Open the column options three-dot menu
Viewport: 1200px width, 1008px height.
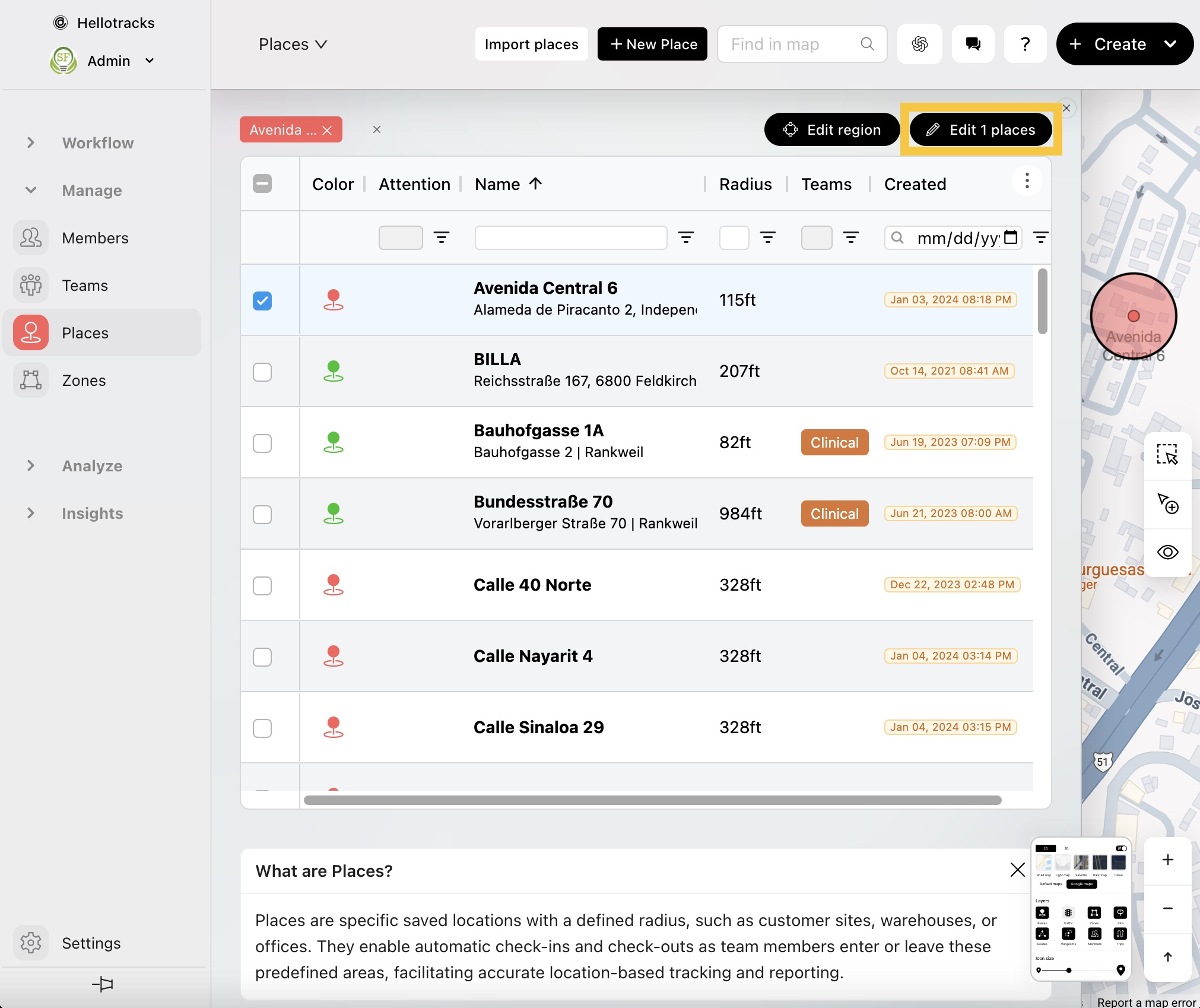1027,181
